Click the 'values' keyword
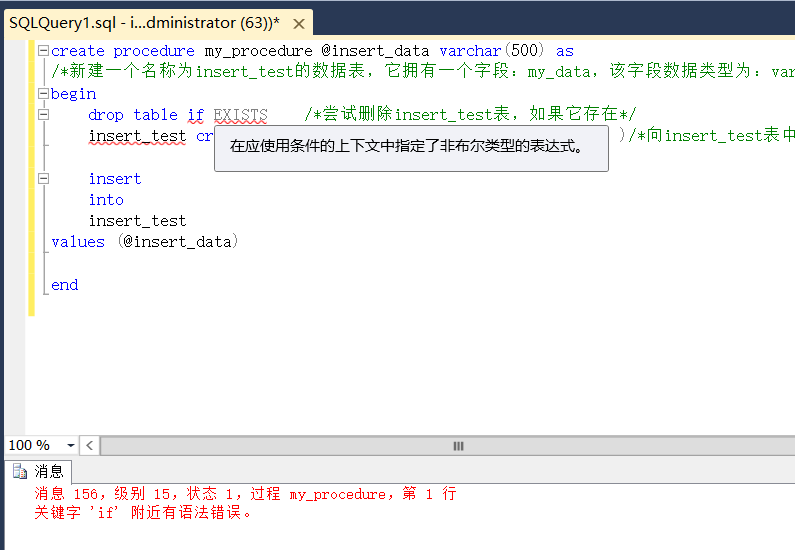The width and height of the screenshot is (795, 550). [x=78, y=242]
